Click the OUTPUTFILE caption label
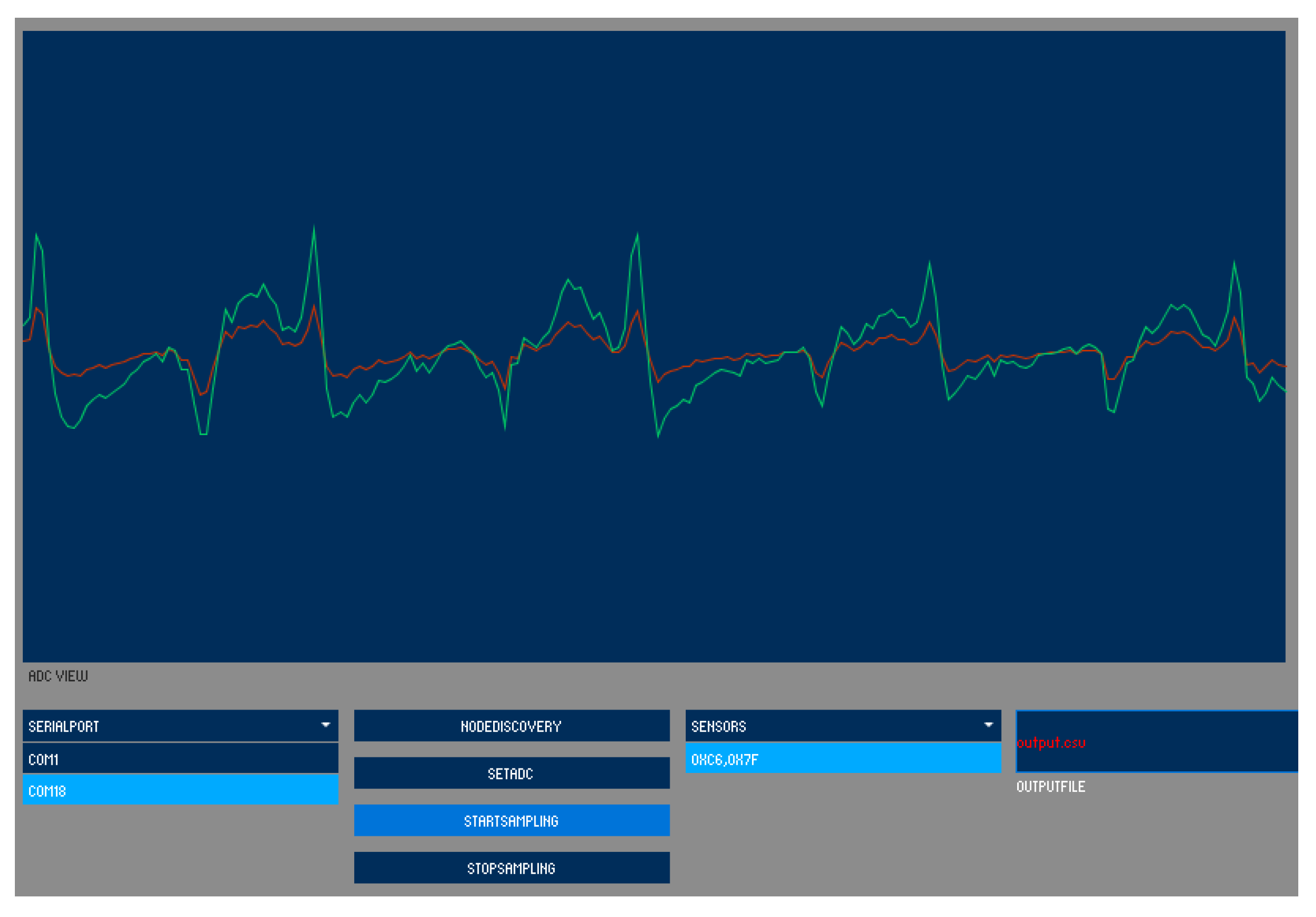Viewport: 1316px width, 917px height. [x=1050, y=787]
